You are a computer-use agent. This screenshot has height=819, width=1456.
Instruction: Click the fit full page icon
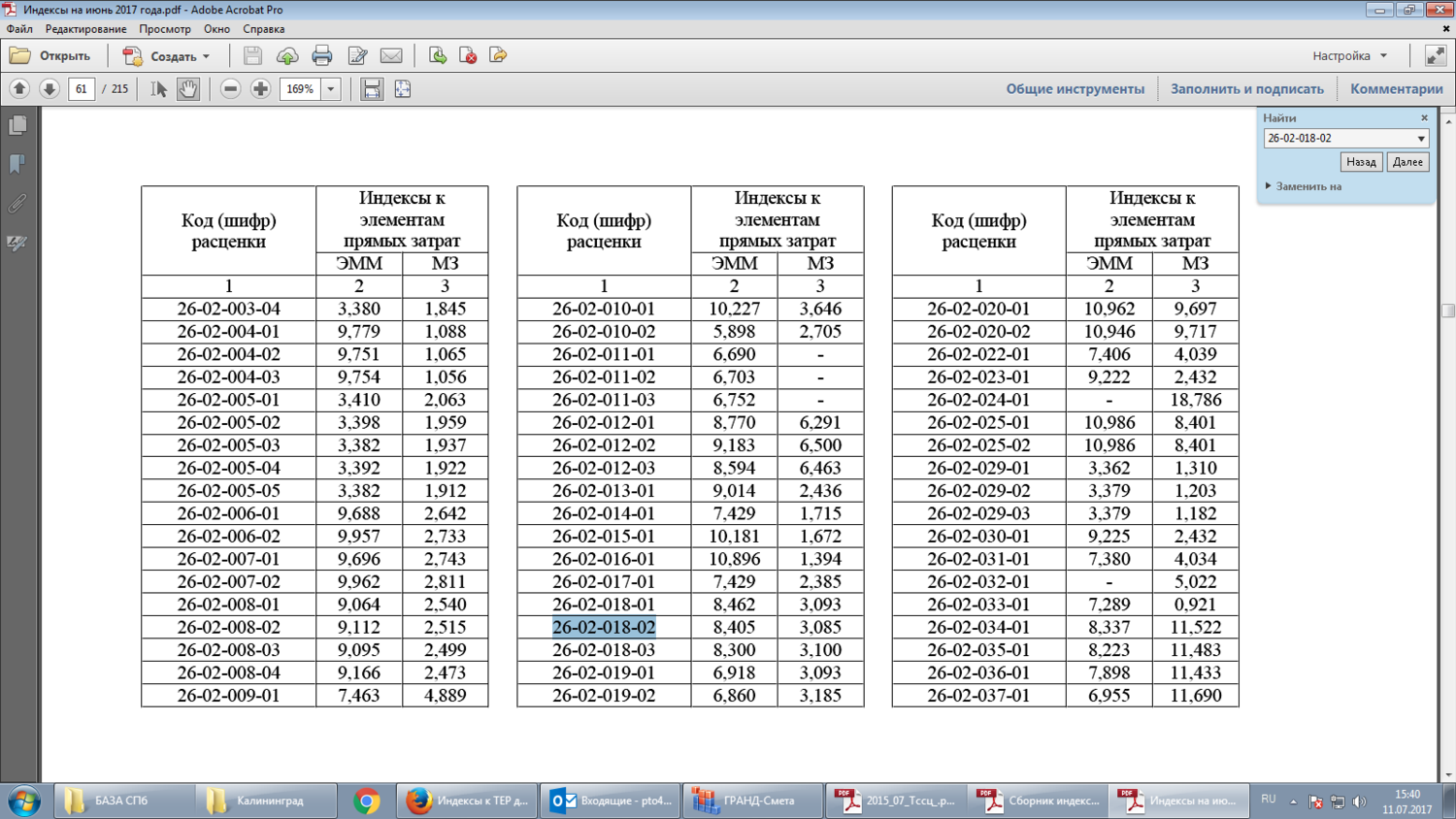[x=403, y=89]
